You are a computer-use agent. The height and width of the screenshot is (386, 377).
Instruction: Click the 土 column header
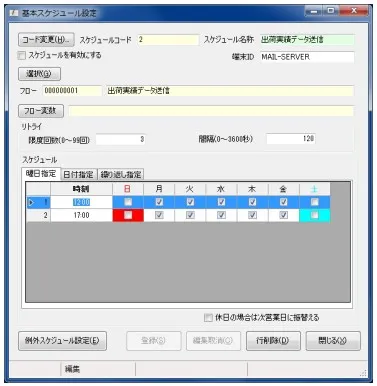point(315,189)
